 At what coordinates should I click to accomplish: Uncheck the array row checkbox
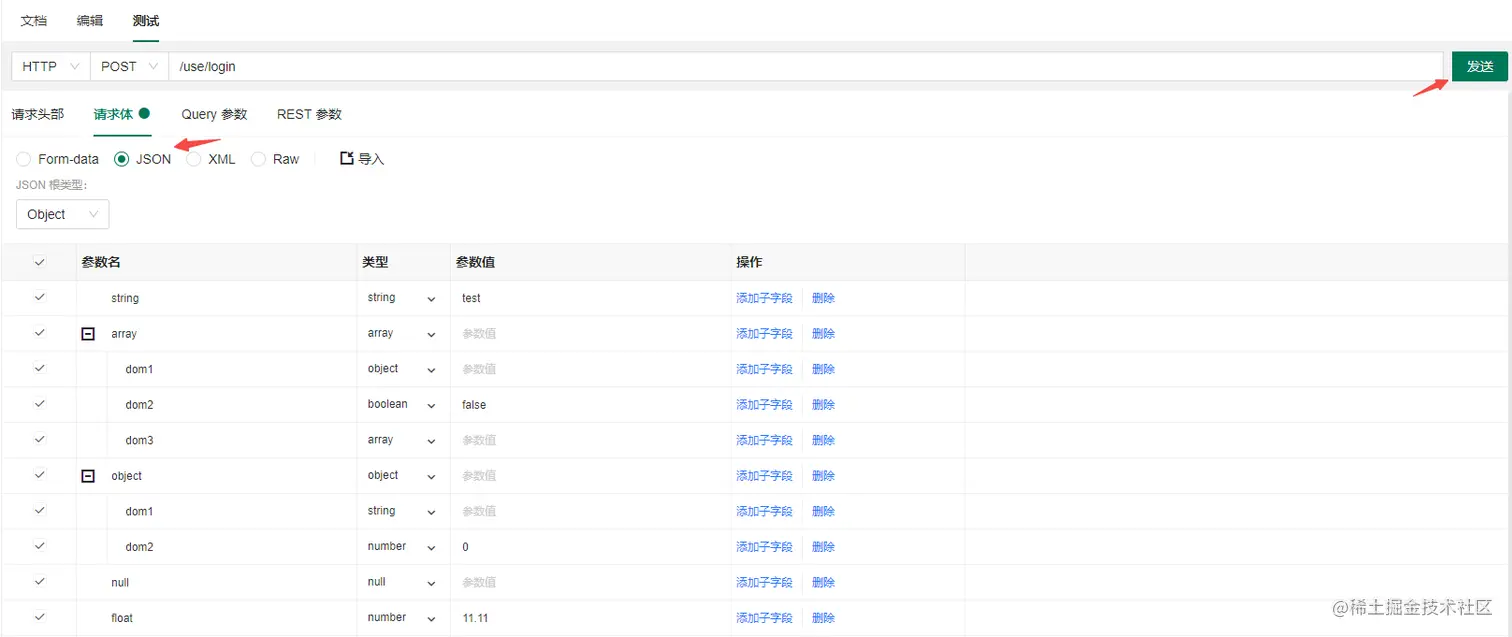[x=40, y=333]
